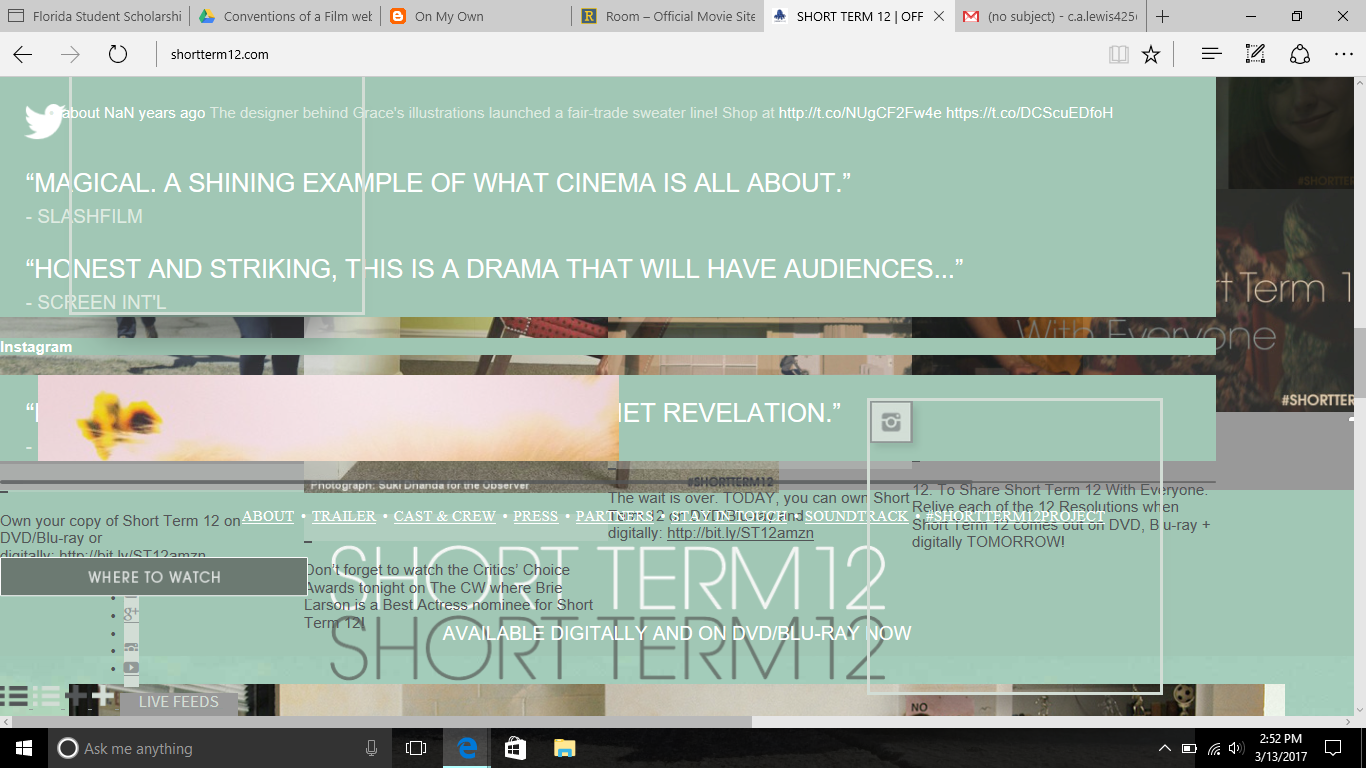Open the Edge Hub lines icon
This screenshot has width=1366, height=768.
click(x=1211, y=55)
